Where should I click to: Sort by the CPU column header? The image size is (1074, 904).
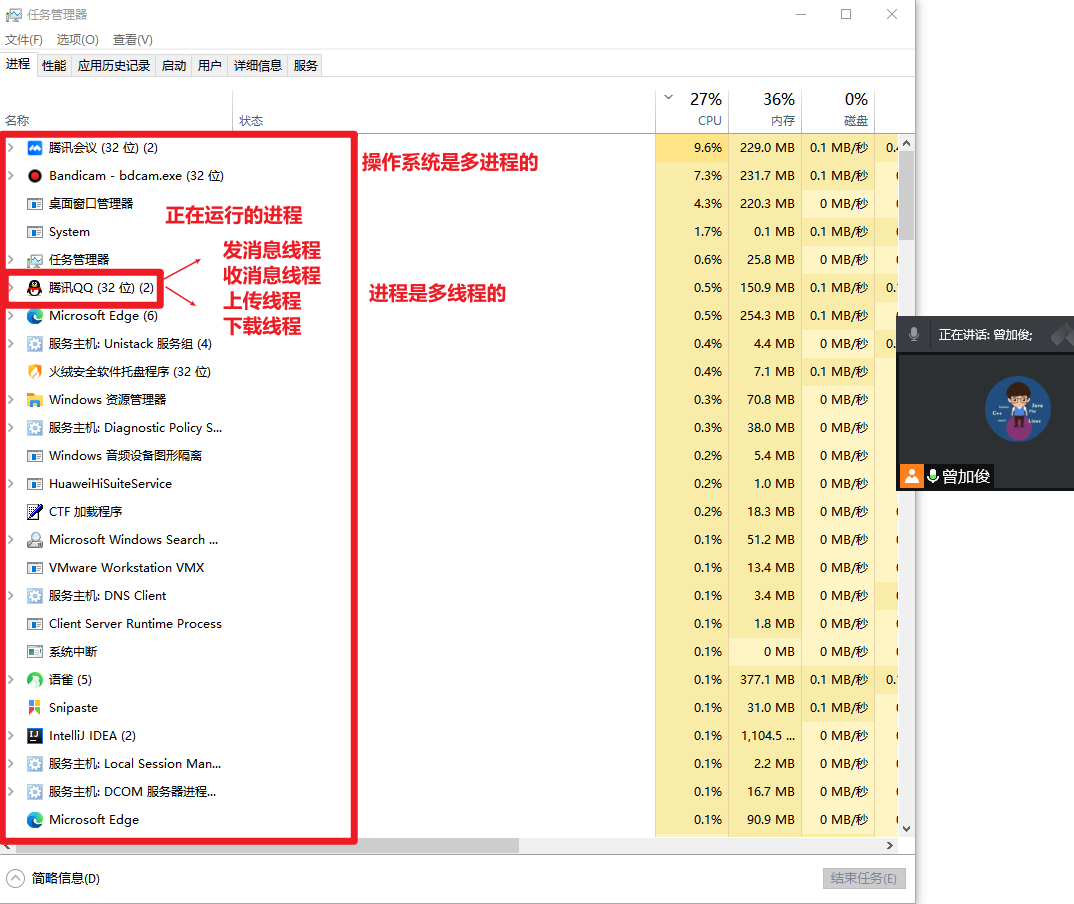(692, 110)
